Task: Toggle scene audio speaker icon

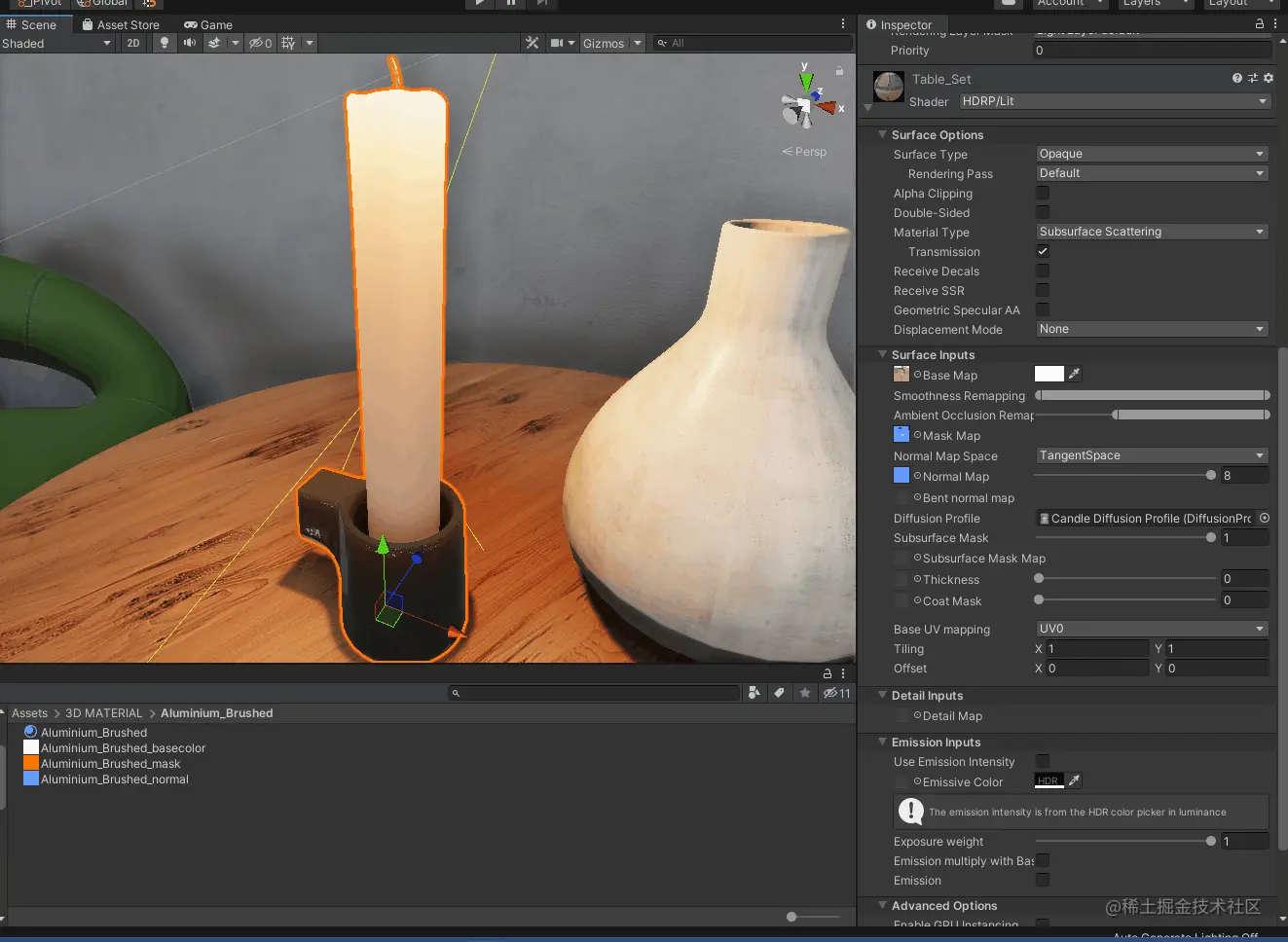Action: 189,43
